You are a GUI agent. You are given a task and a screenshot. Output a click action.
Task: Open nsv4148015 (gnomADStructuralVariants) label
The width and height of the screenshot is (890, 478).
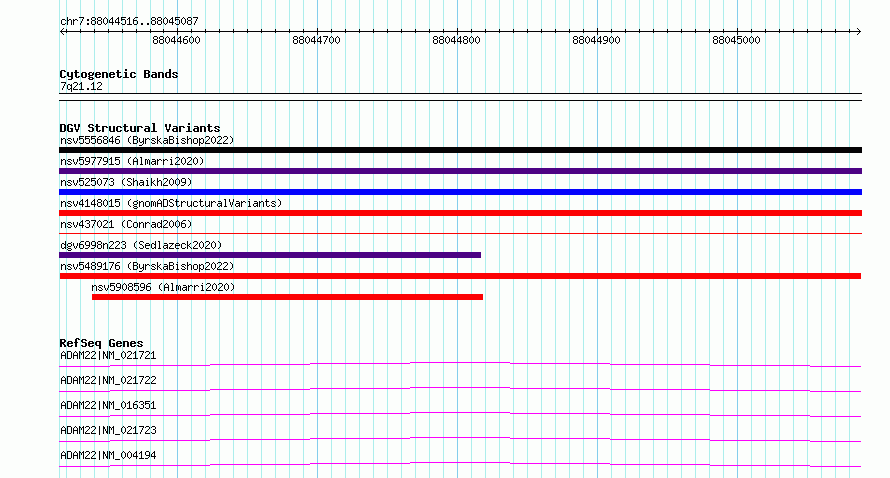point(171,203)
